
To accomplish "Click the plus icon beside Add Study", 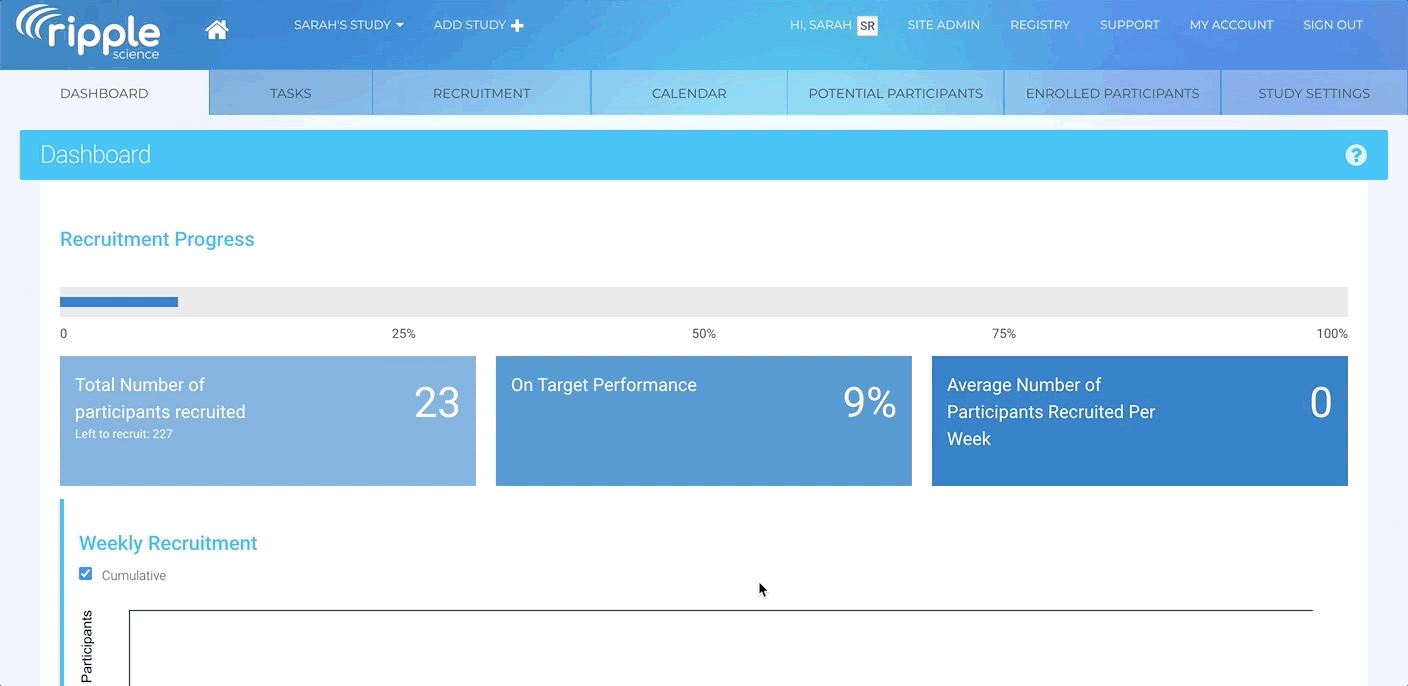I will click(x=517, y=26).
